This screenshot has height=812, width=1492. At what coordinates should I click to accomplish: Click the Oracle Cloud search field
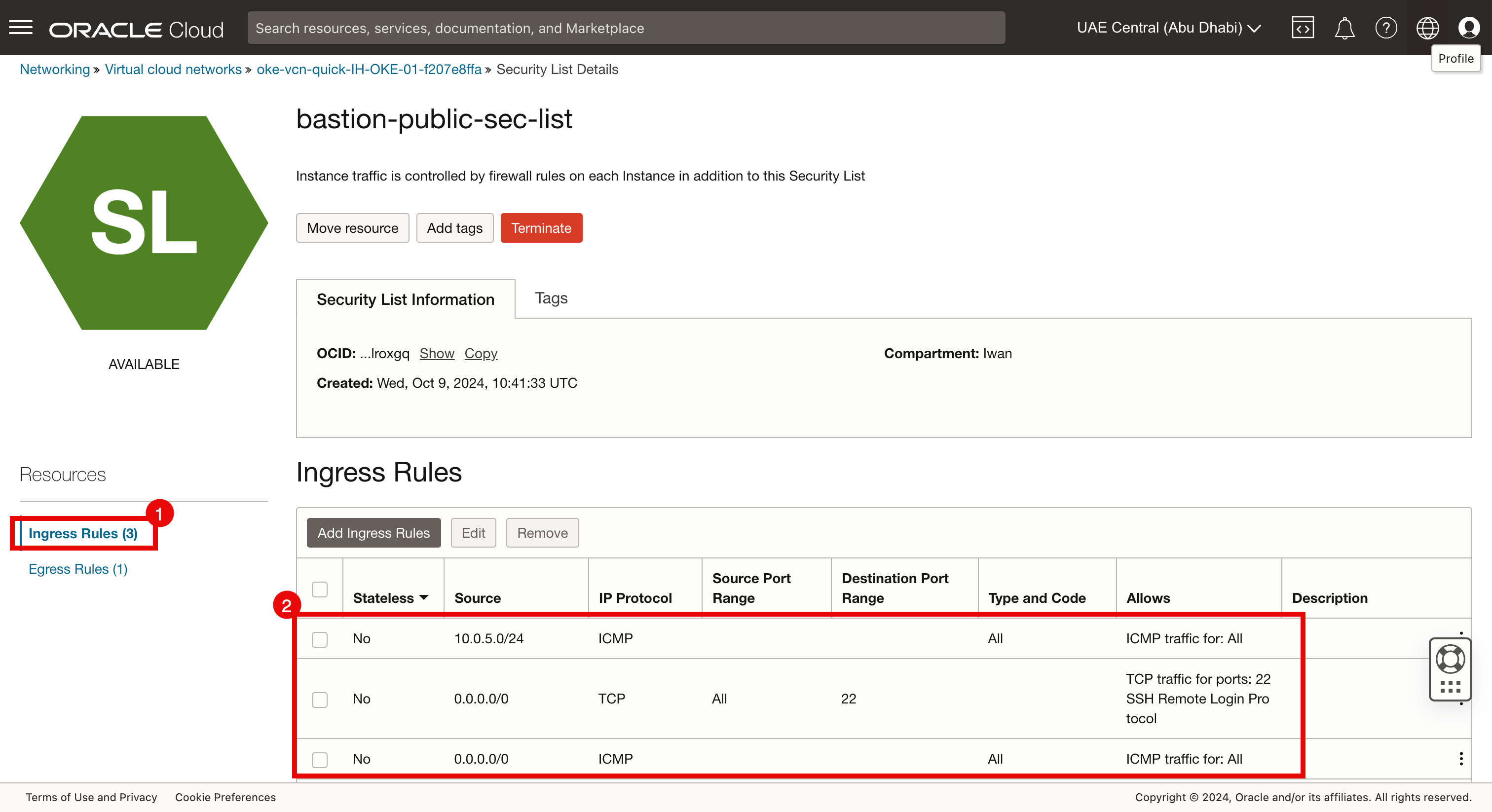click(x=626, y=28)
